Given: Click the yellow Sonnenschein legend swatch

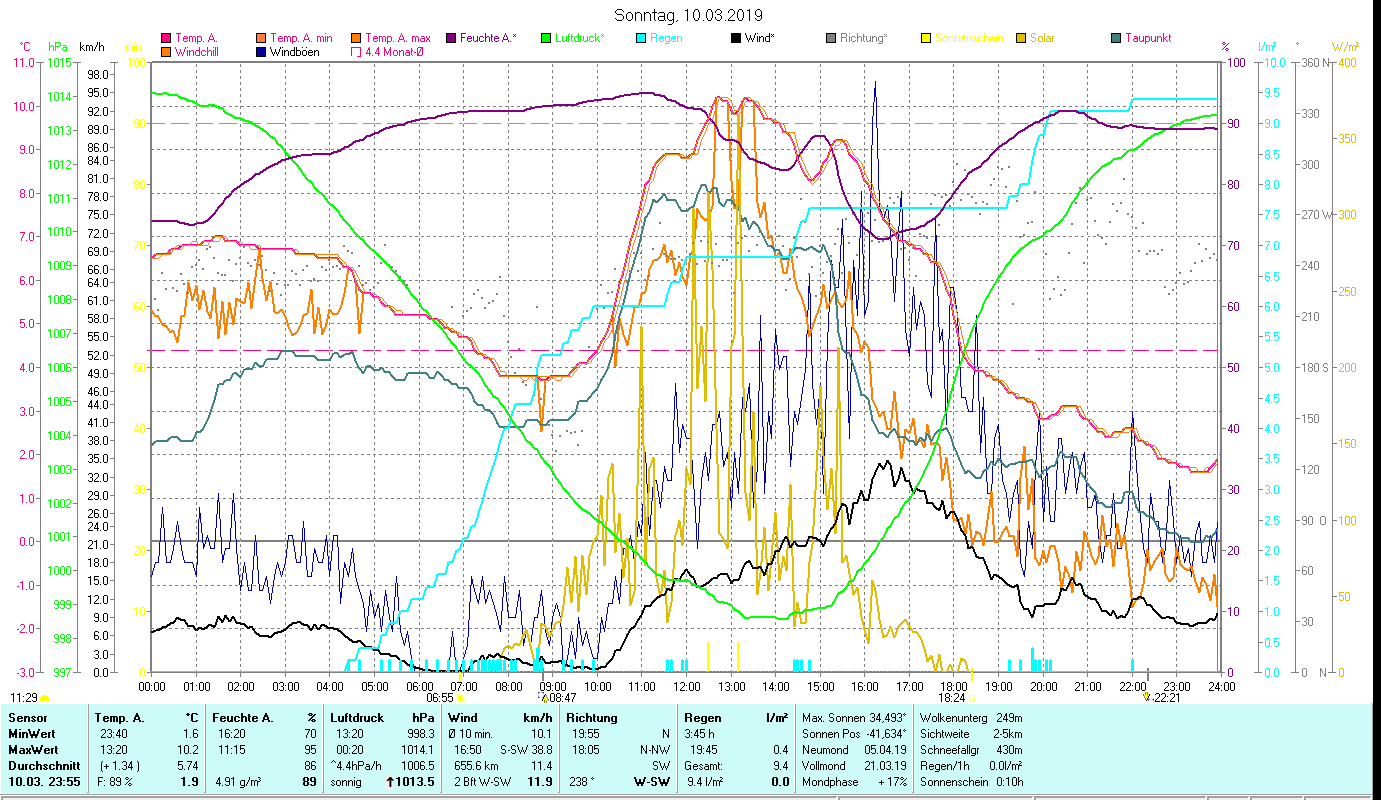Looking at the screenshot, I should point(926,38).
